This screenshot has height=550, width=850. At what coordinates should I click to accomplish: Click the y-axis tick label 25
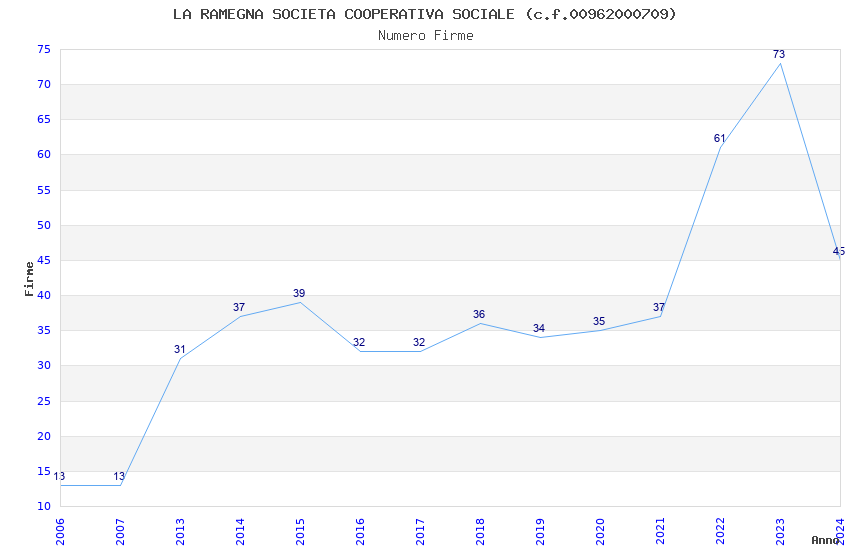(44, 402)
